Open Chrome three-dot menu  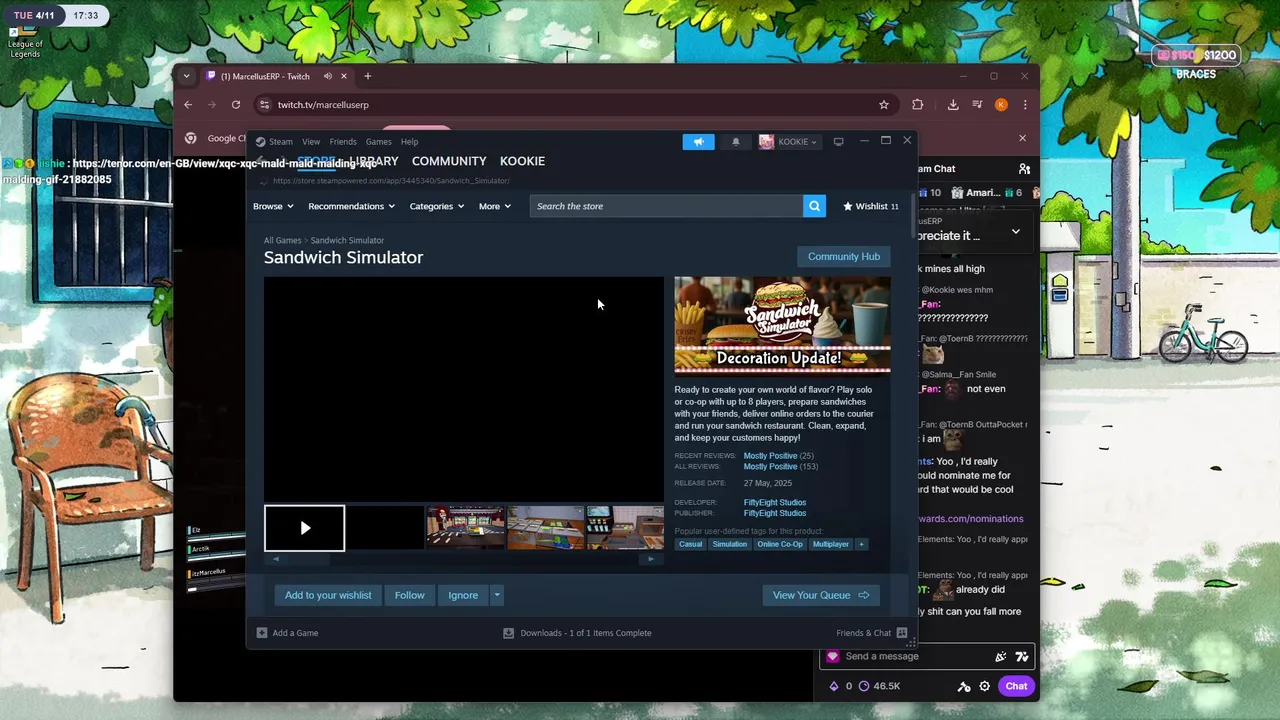pos(1025,105)
